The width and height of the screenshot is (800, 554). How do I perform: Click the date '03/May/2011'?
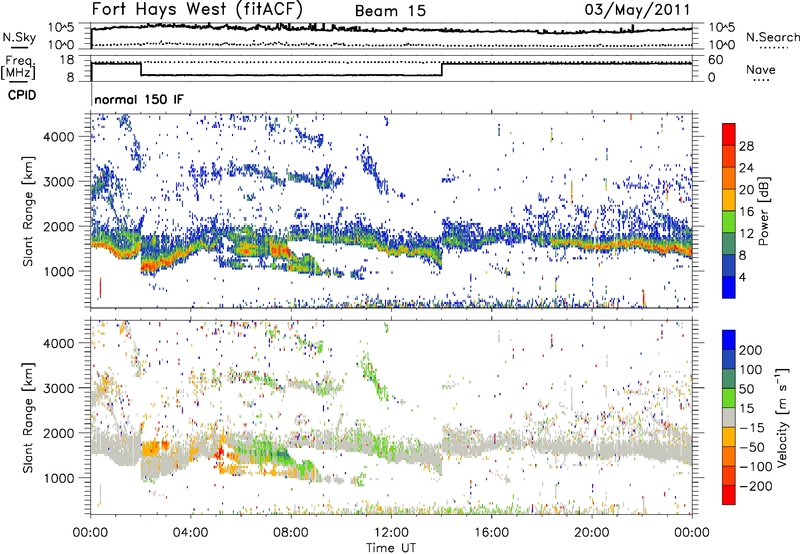point(637,10)
